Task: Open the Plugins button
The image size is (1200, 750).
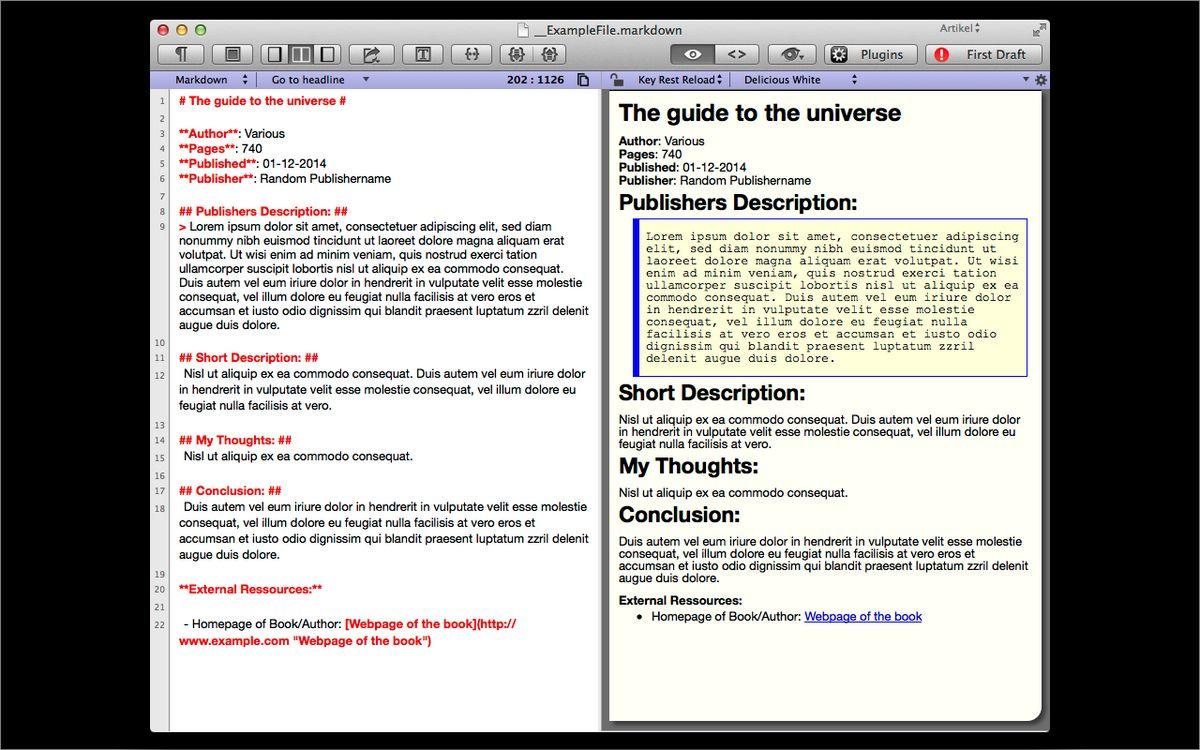Action: click(x=871, y=55)
